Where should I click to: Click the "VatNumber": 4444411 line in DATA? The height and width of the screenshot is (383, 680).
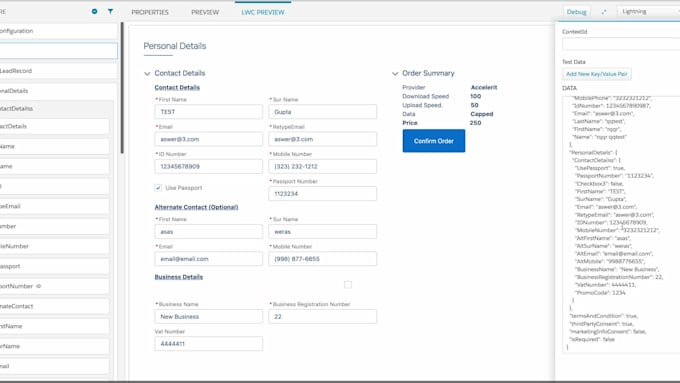pyautogui.click(x=605, y=285)
